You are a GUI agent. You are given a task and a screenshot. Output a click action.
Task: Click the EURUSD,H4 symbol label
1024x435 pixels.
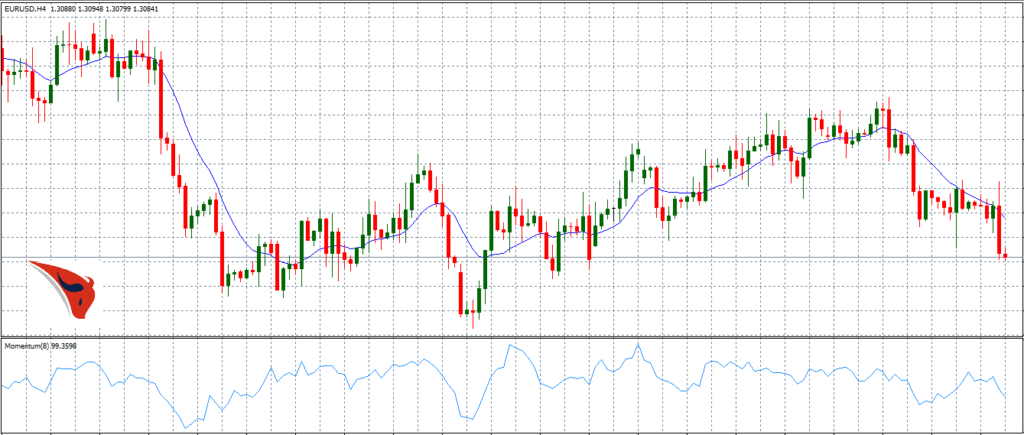click(24, 7)
